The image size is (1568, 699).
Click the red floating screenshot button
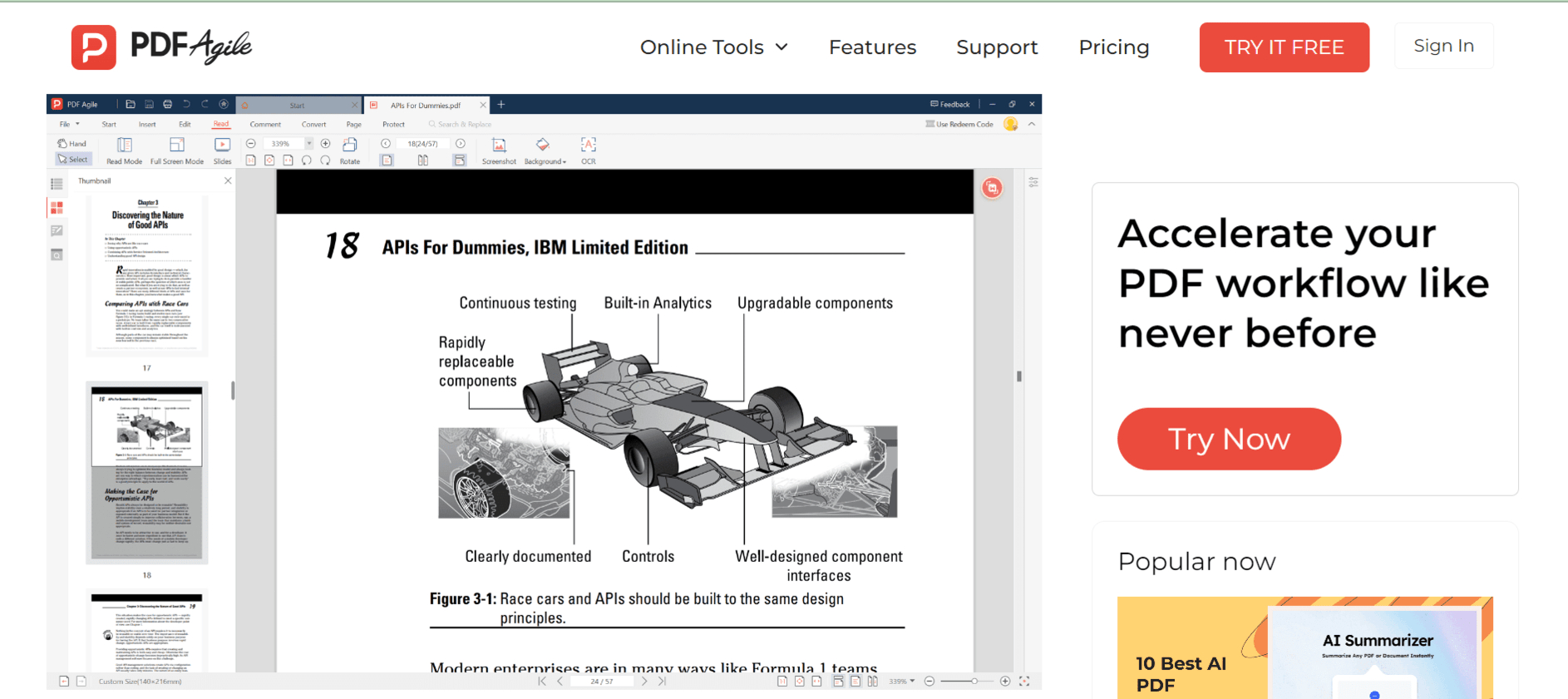[x=992, y=188]
